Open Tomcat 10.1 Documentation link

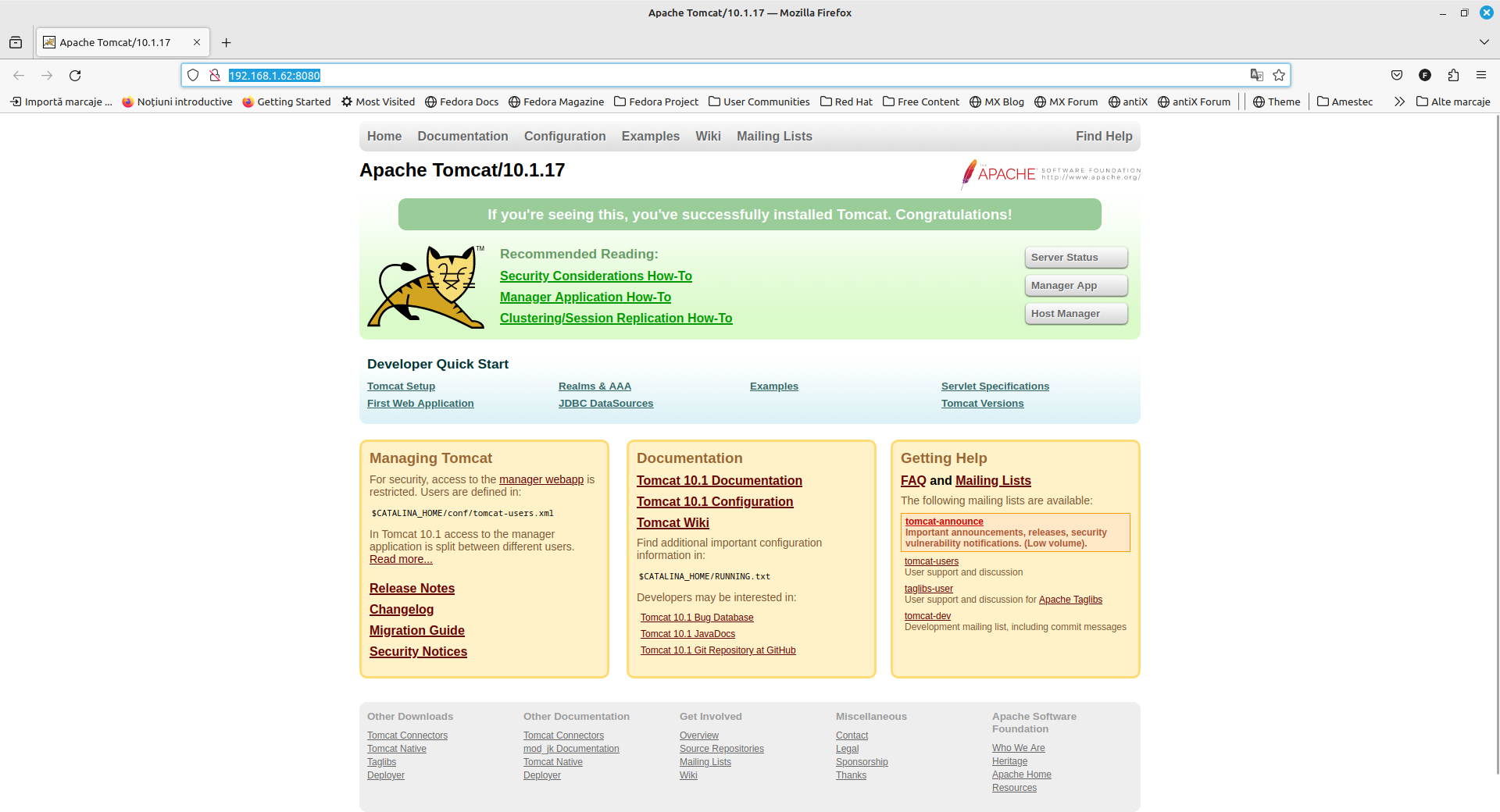(x=720, y=480)
